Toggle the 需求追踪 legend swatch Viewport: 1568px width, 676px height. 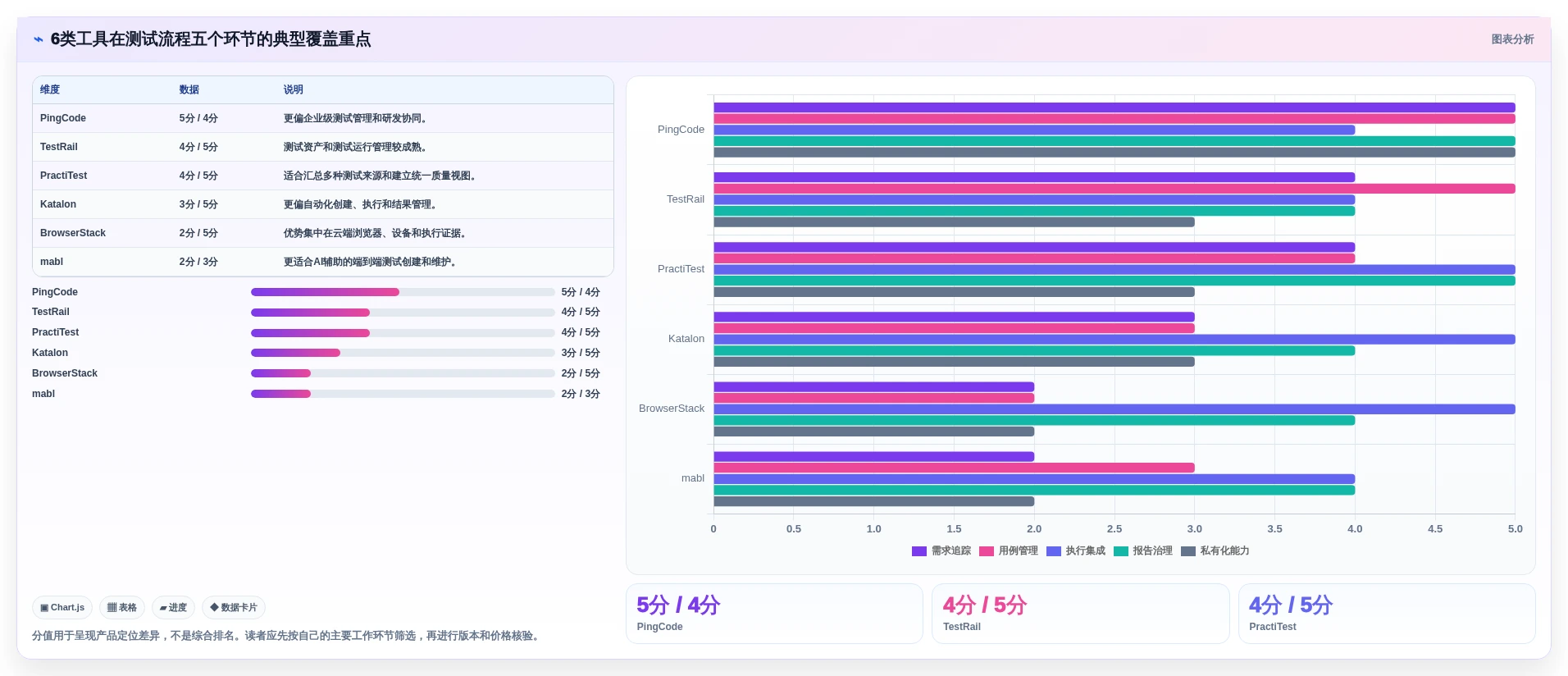(x=919, y=551)
